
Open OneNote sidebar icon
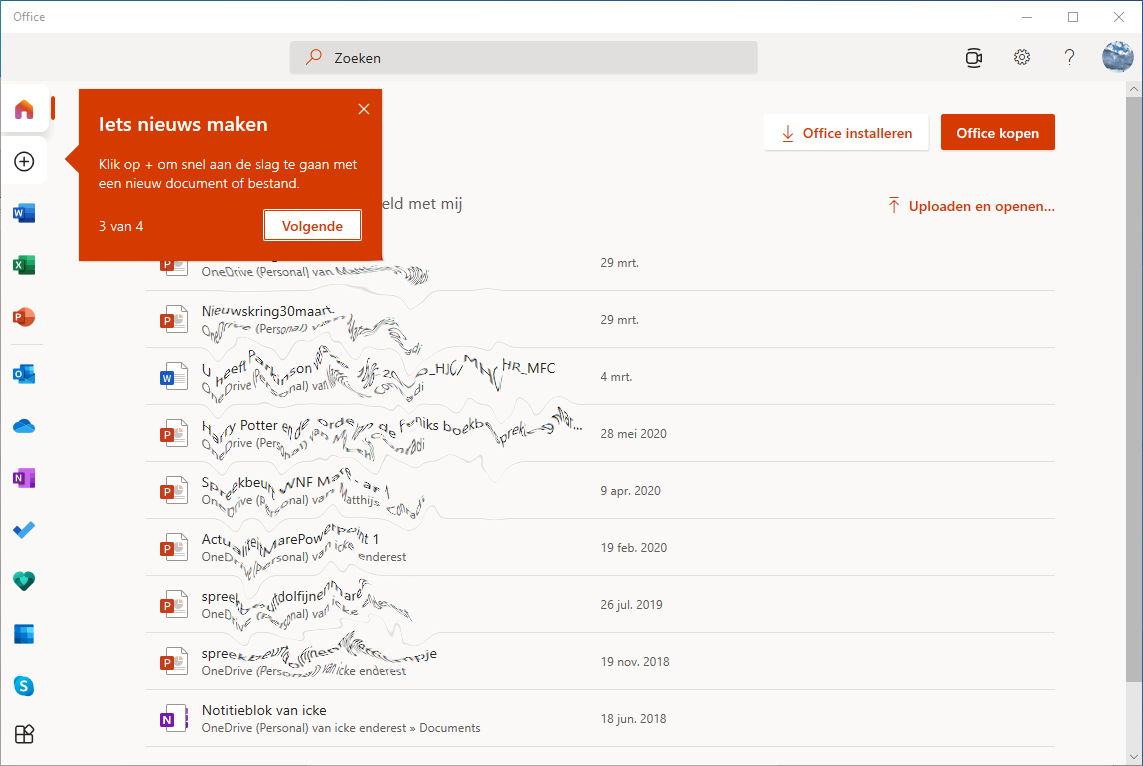[x=24, y=479]
